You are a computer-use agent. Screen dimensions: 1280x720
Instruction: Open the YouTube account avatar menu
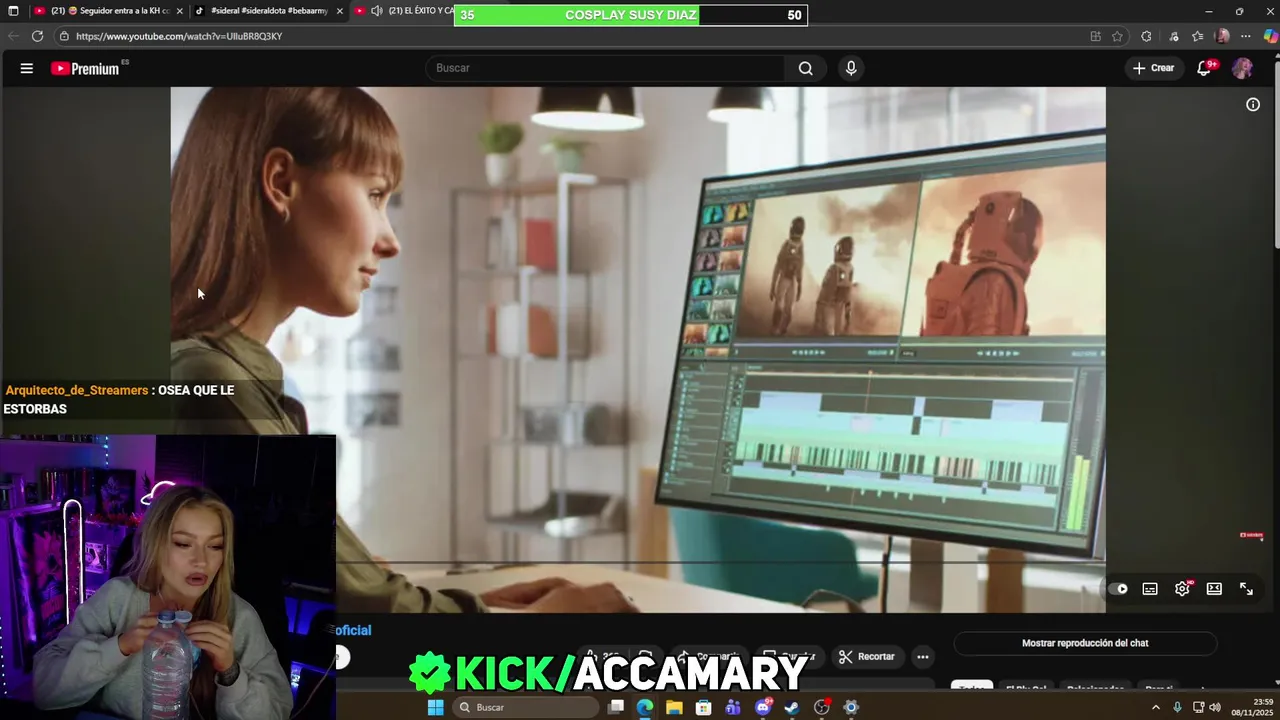tap(1242, 68)
